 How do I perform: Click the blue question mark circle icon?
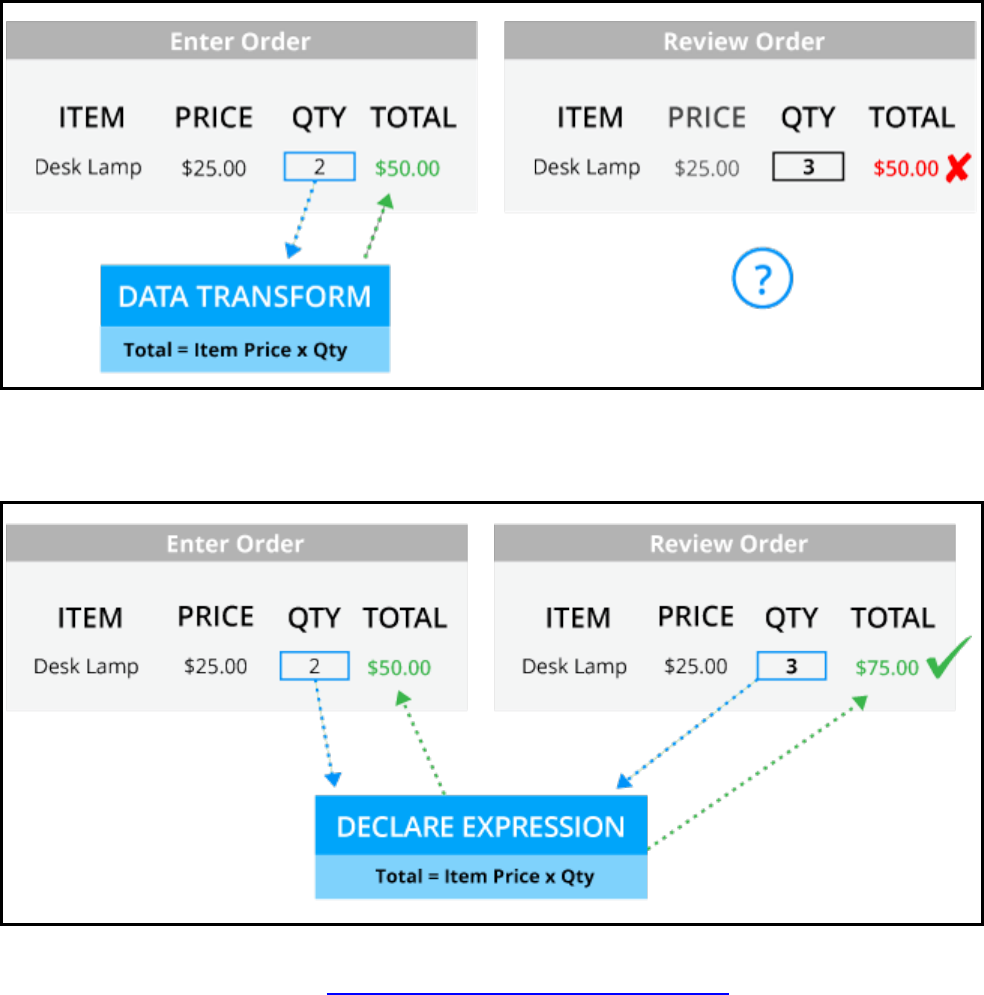pos(762,279)
